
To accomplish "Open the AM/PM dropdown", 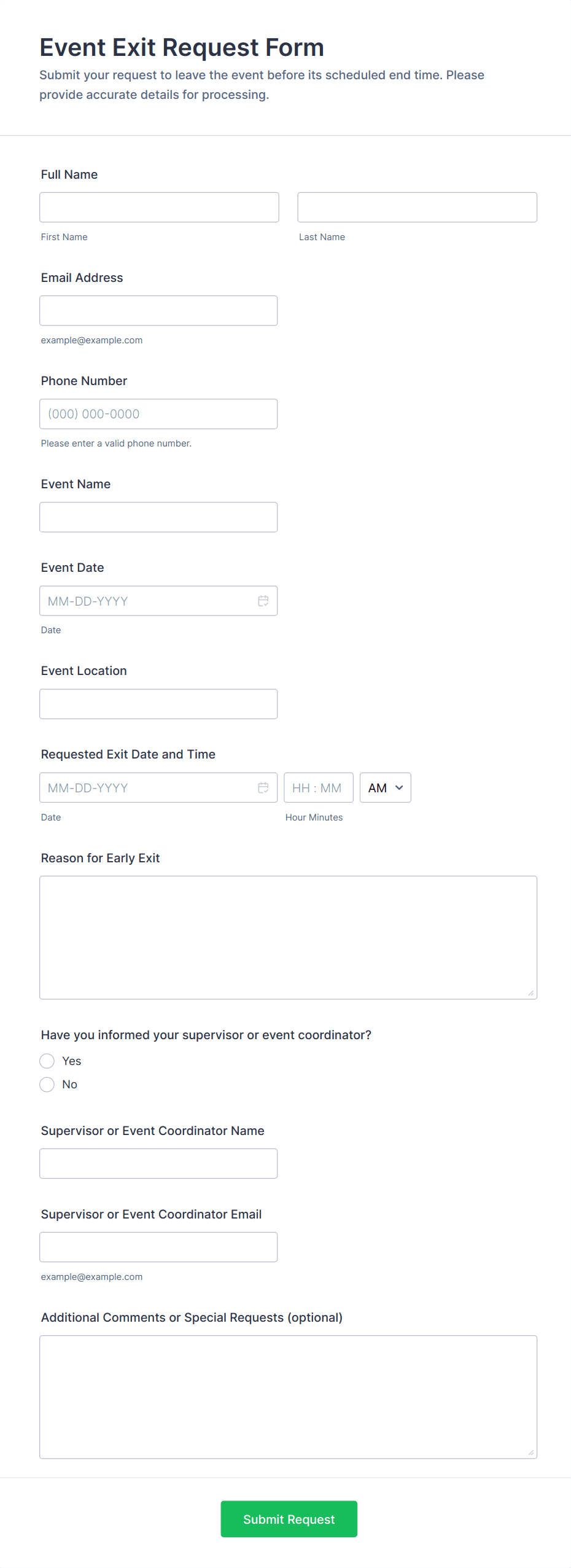I will [385, 787].
